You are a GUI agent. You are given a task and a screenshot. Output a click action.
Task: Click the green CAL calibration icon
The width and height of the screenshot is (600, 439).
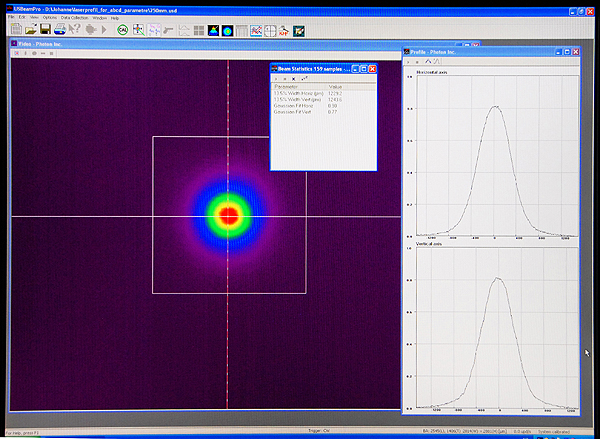click(122, 31)
